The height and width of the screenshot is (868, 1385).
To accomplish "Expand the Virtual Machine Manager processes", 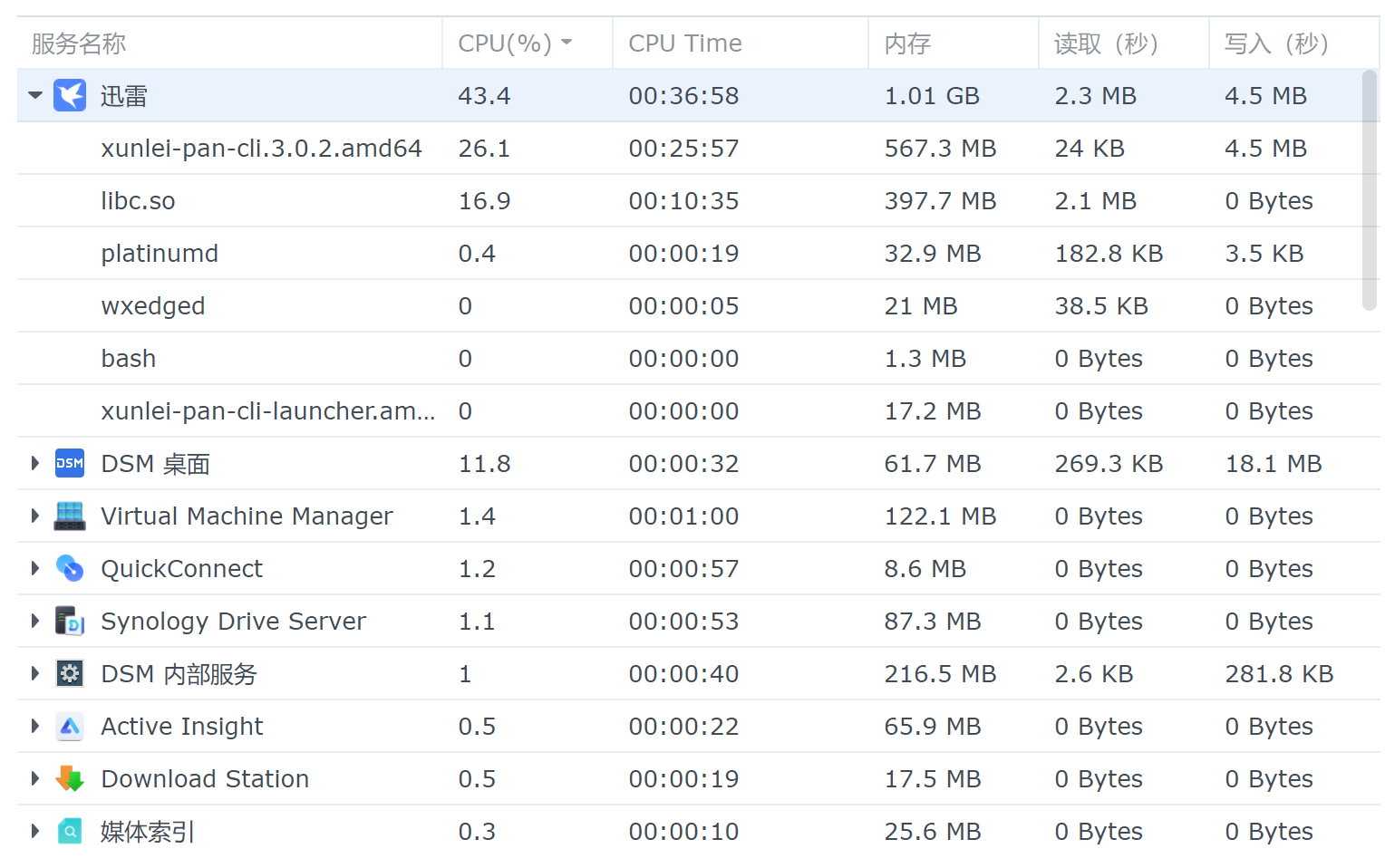I will tap(35, 516).
